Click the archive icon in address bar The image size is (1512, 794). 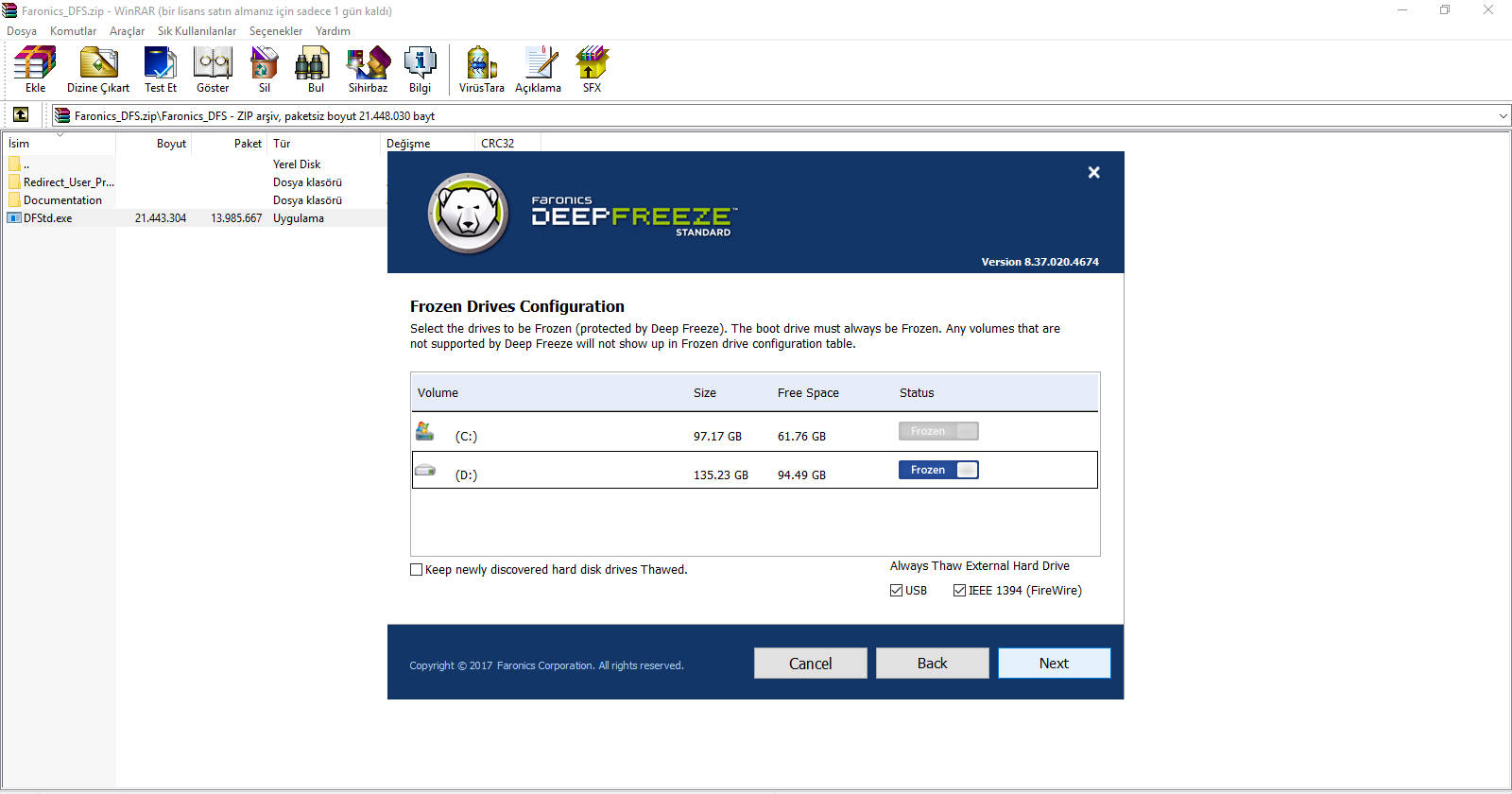click(x=62, y=115)
